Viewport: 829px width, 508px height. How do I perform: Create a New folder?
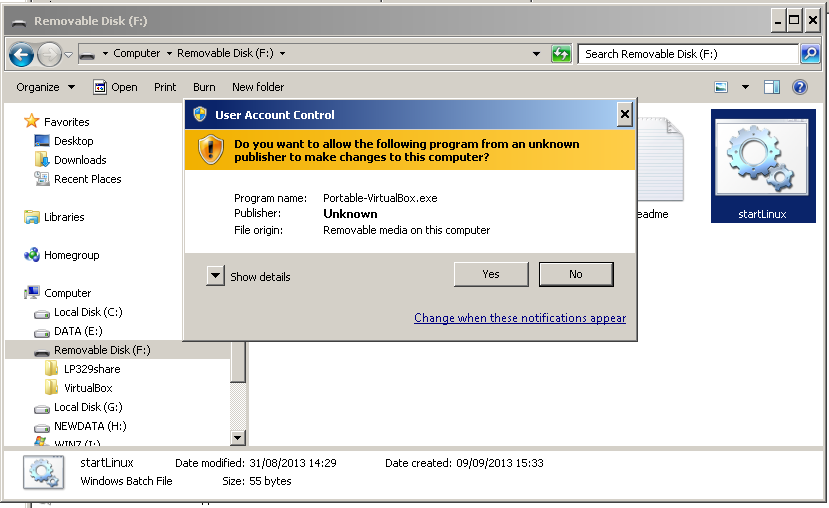[x=258, y=87]
